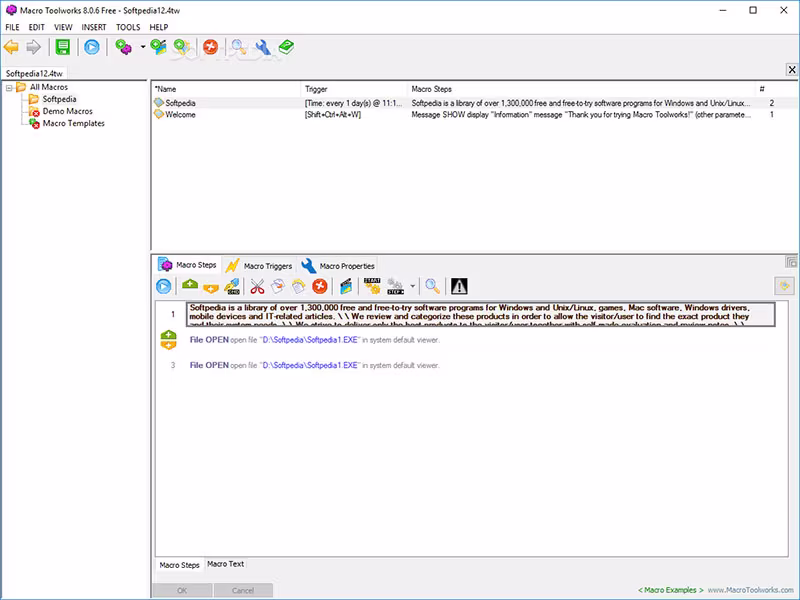Run macro with top toolbar play button
Screen dimensions: 800x600
coord(92,47)
